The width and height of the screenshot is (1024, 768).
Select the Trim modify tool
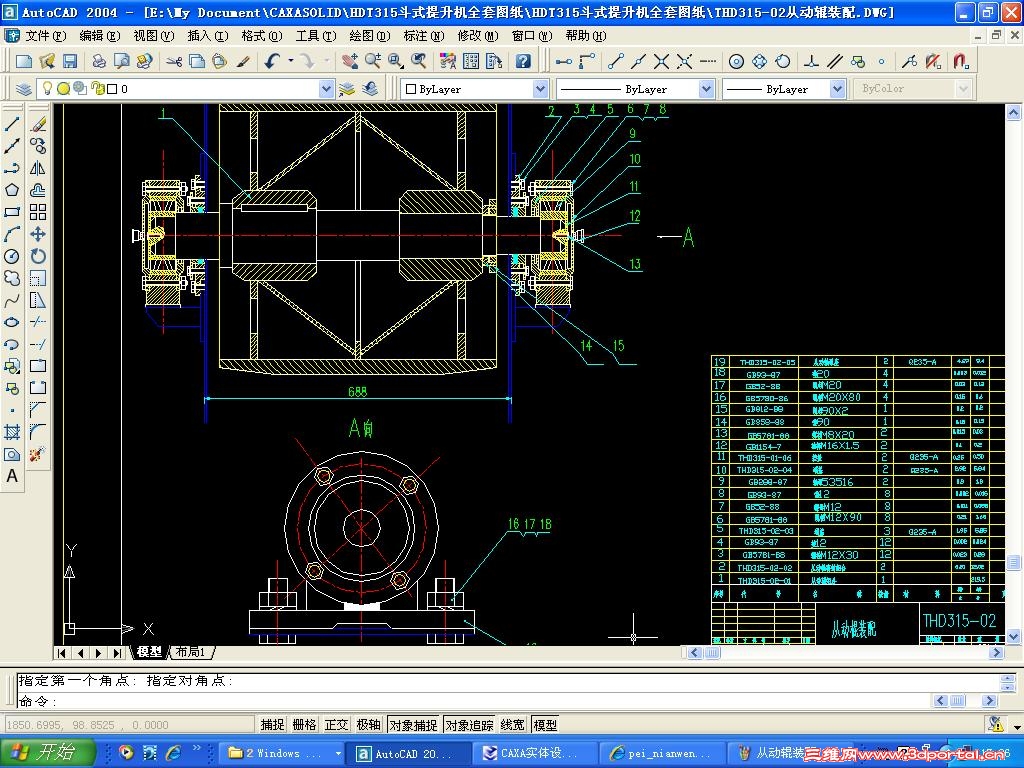(x=38, y=322)
